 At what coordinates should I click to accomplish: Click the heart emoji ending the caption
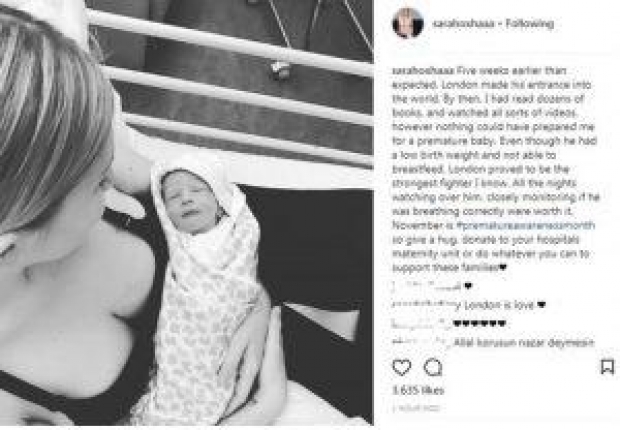pos(503,268)
